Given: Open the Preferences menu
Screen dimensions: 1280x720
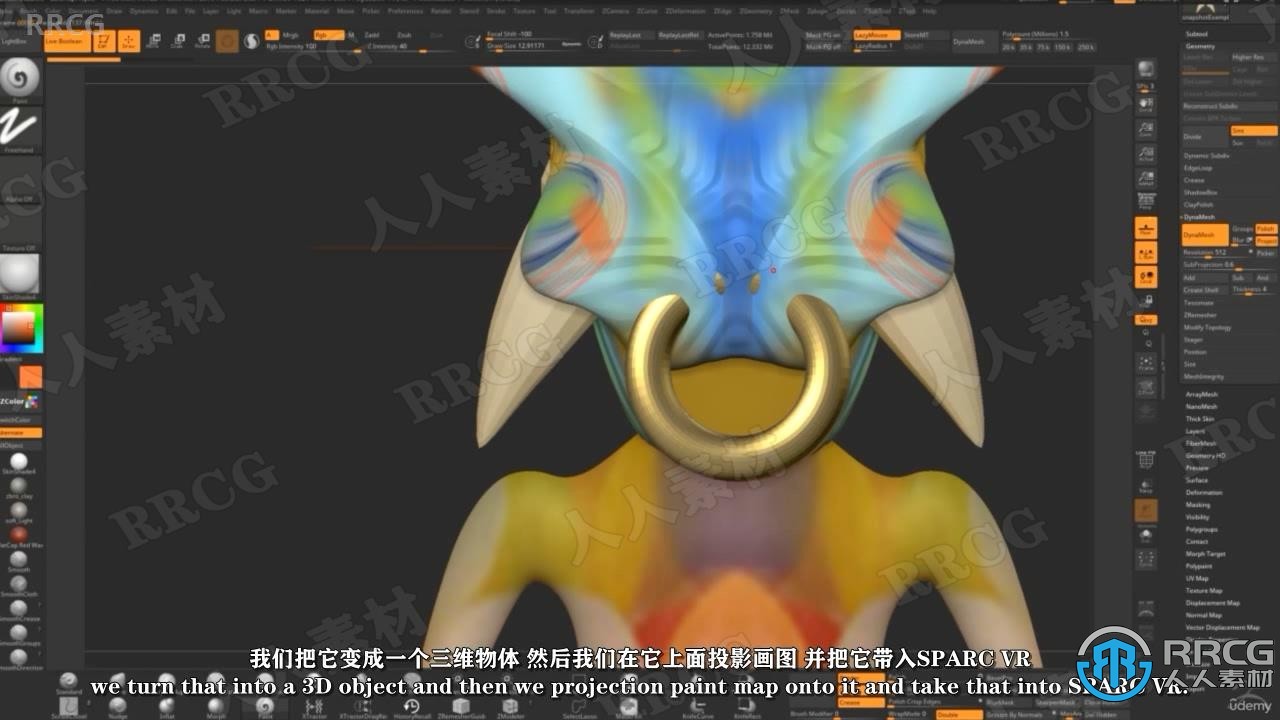Looking at the screenshot, I should tap(405, 11).
